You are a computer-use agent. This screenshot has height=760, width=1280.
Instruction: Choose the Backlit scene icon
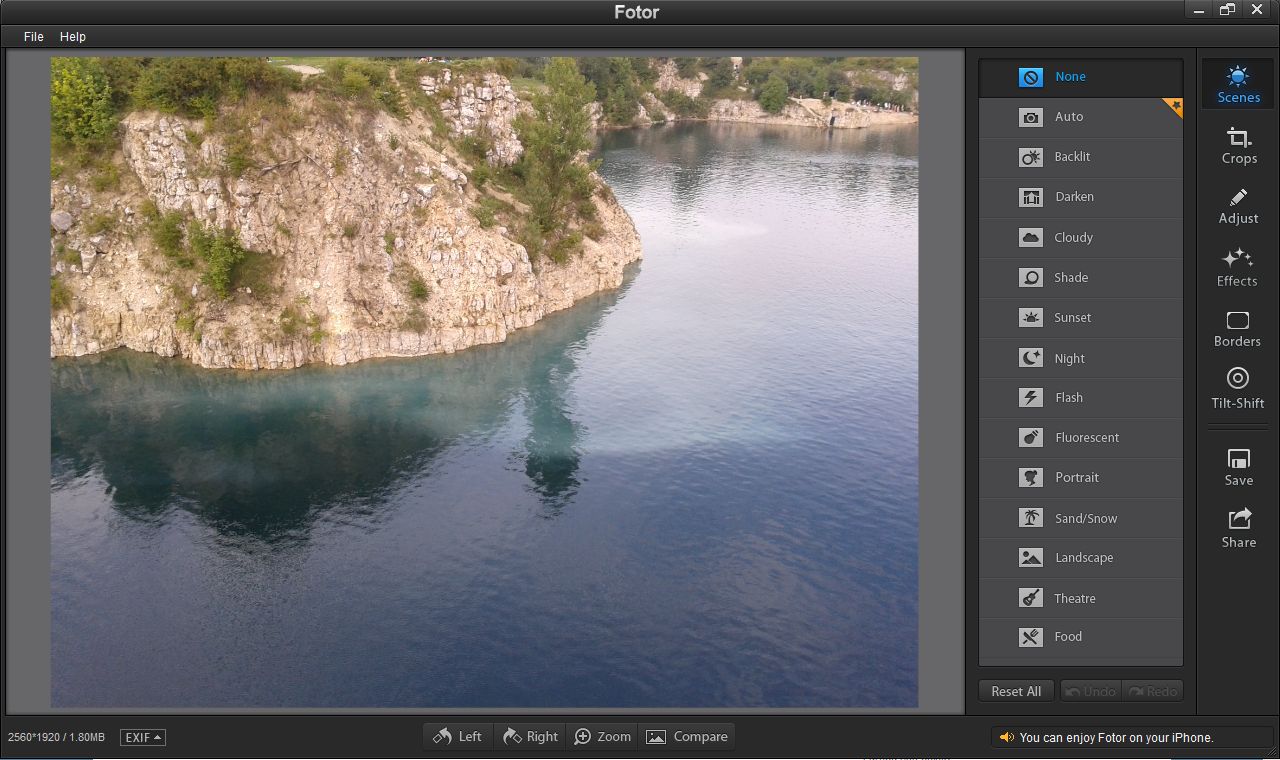point(1031,157)
